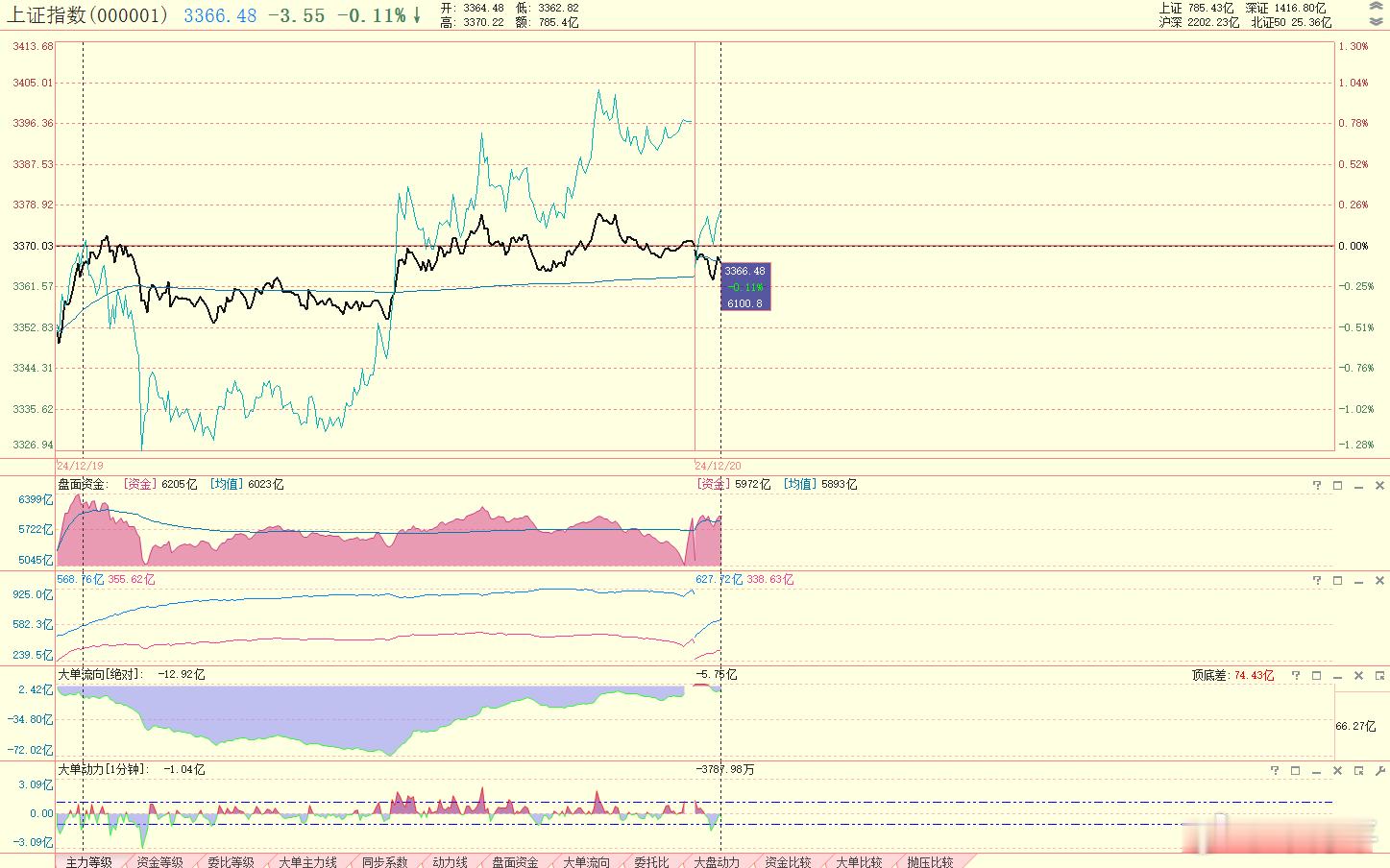Close the 大单动力 panel
The image size is (1390, 868).
click(1338, 770)
